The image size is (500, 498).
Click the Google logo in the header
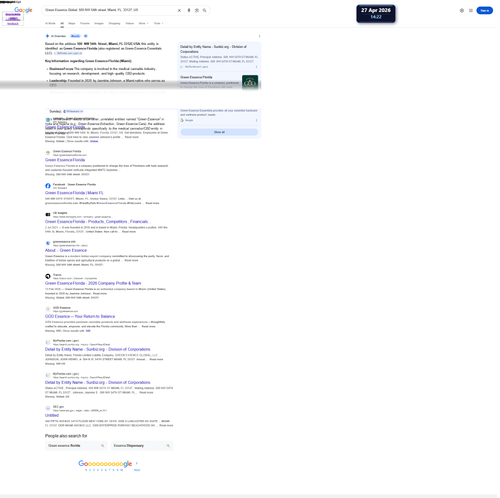pos(23,10)
